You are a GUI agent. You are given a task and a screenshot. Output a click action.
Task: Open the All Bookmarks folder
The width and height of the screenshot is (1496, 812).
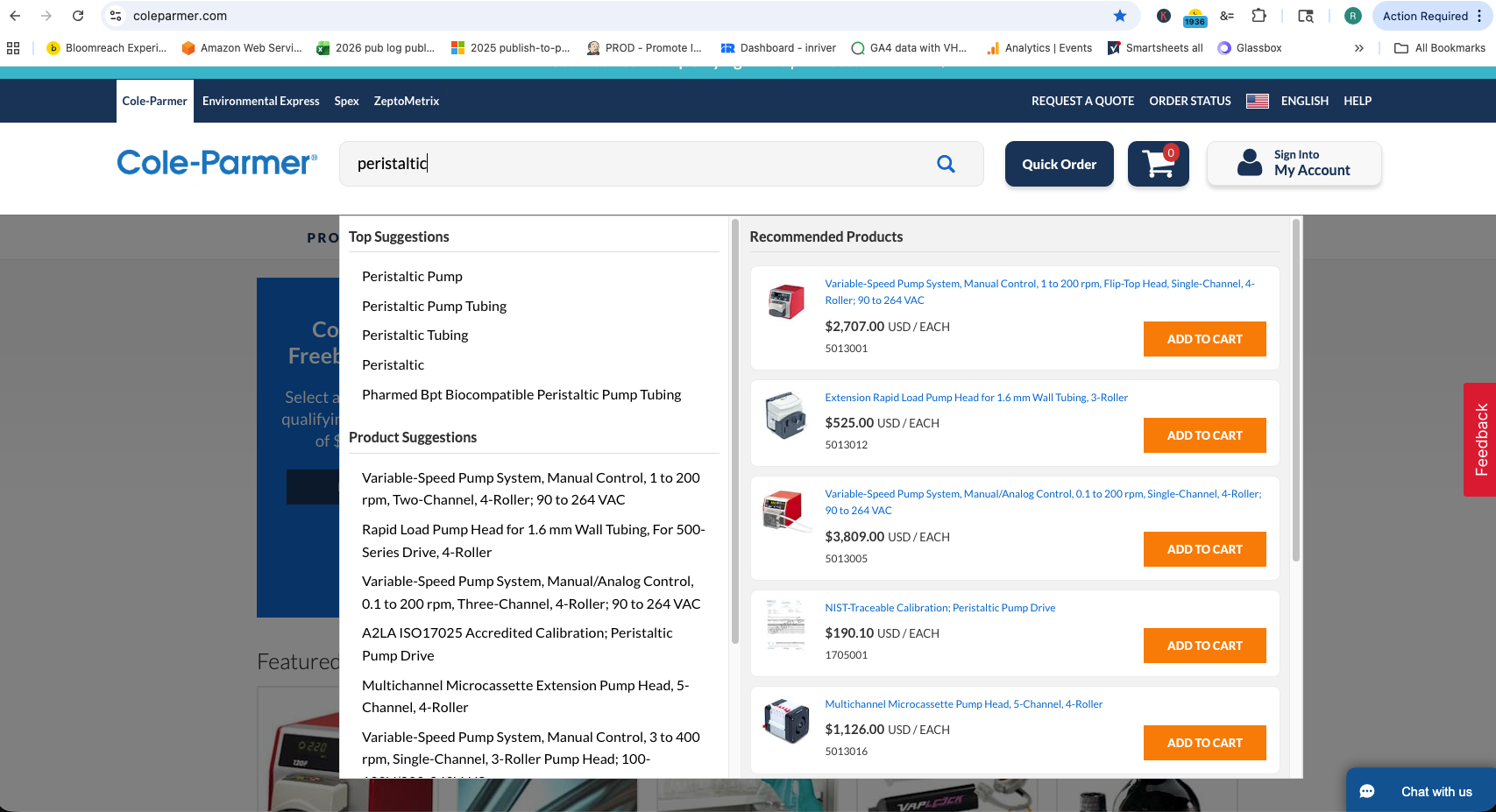click(1440, 48)
